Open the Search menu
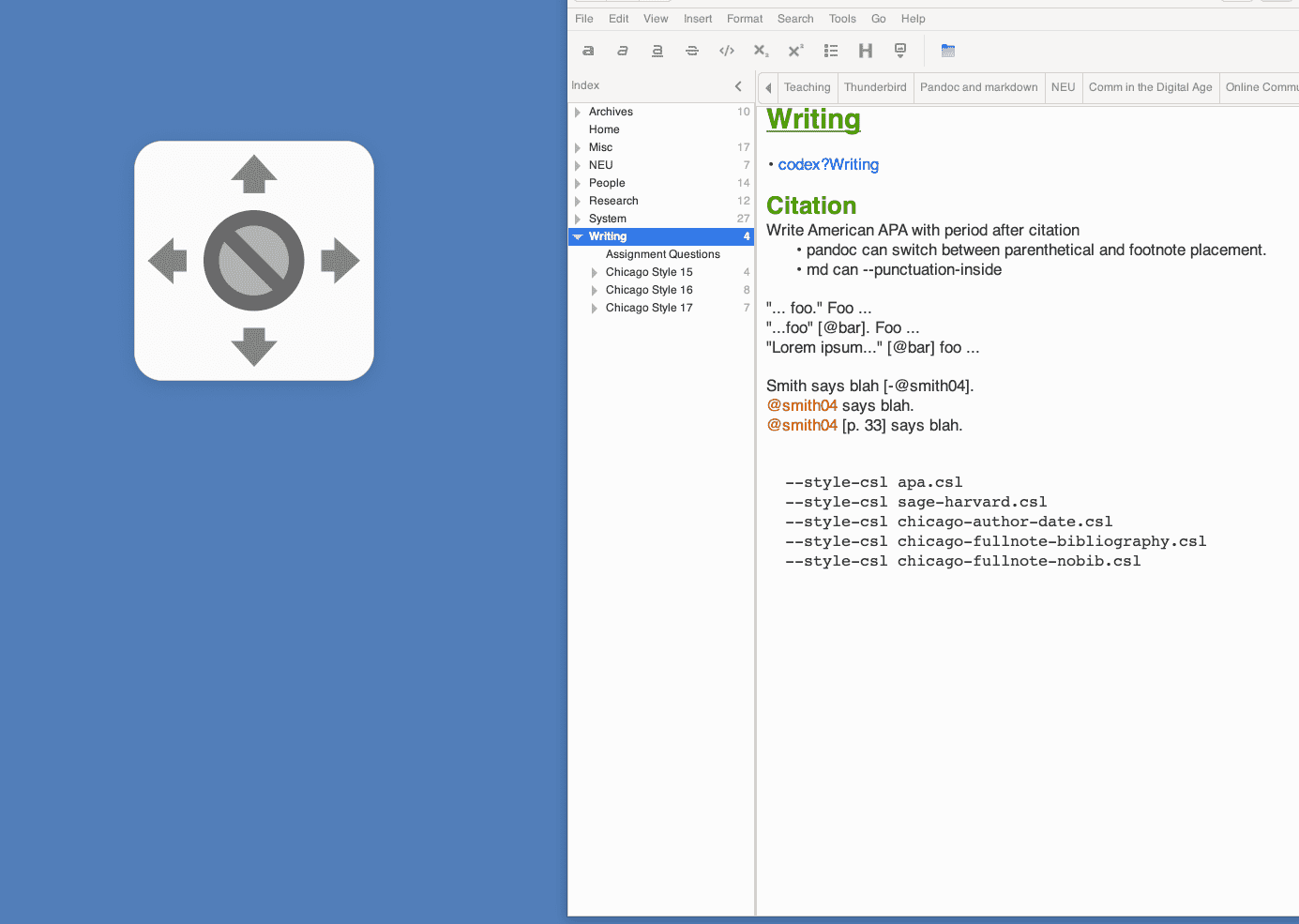This screenshot has height=924, width=1299. click(x=795, y=19)
